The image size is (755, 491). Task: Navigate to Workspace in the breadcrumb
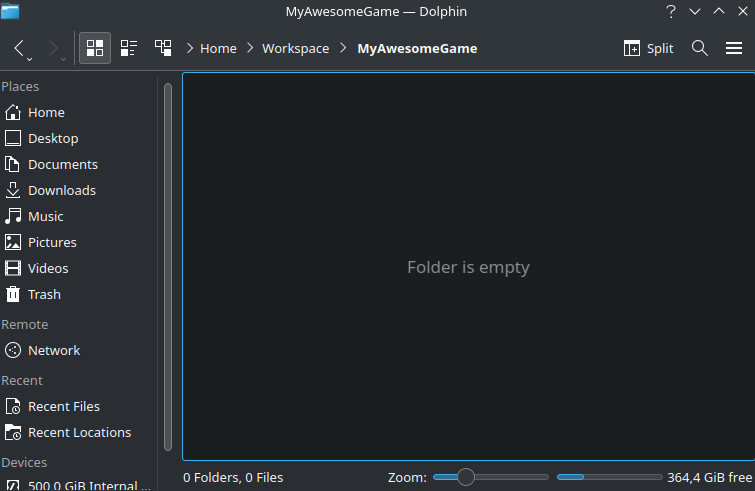click(296, 48)
